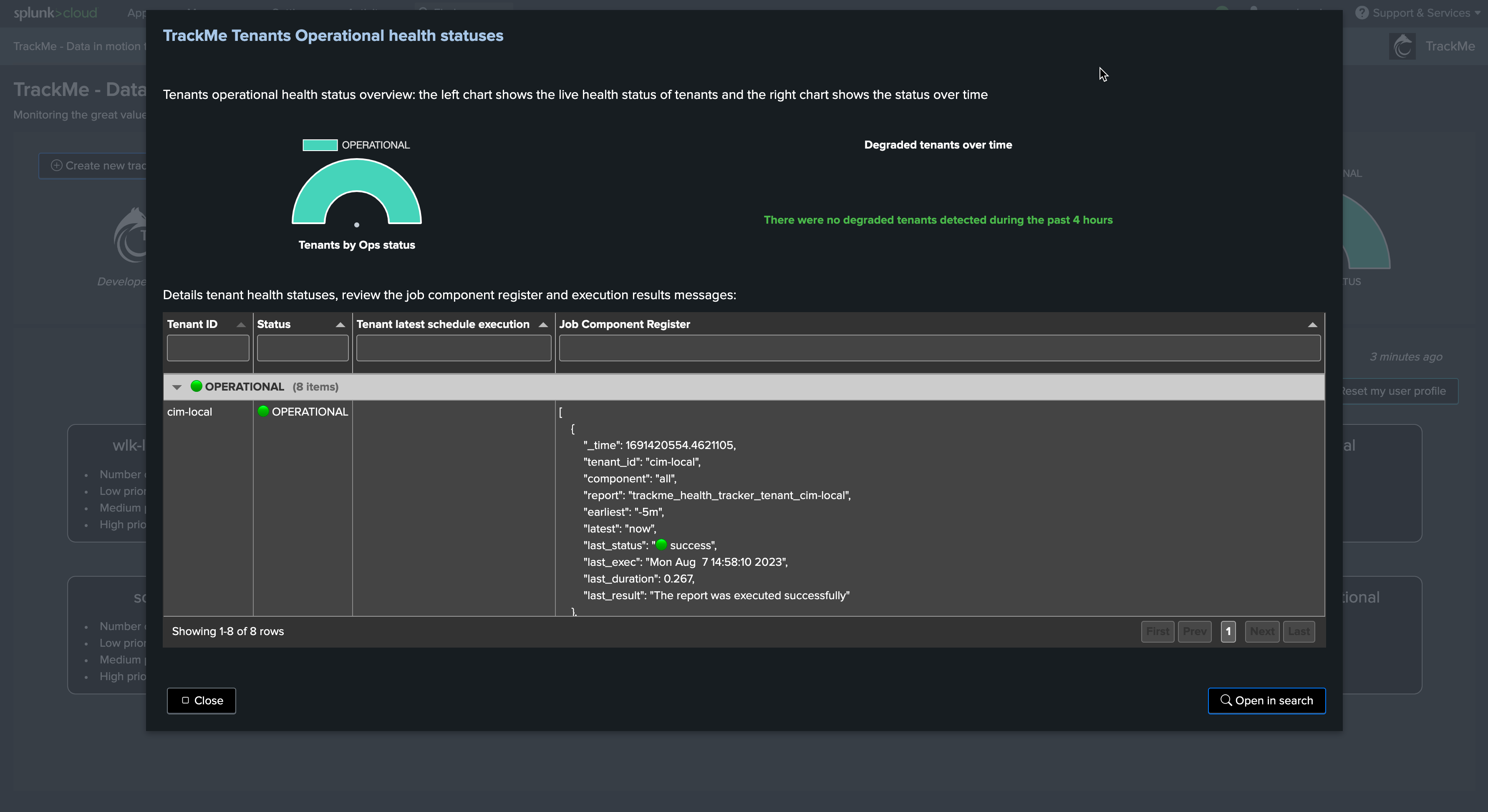Sort Tenant latest schedule execution arrow
Image resolution: width=1488 pixels, height=812 pixels.
pyautogui.click(x=542, y=325)
